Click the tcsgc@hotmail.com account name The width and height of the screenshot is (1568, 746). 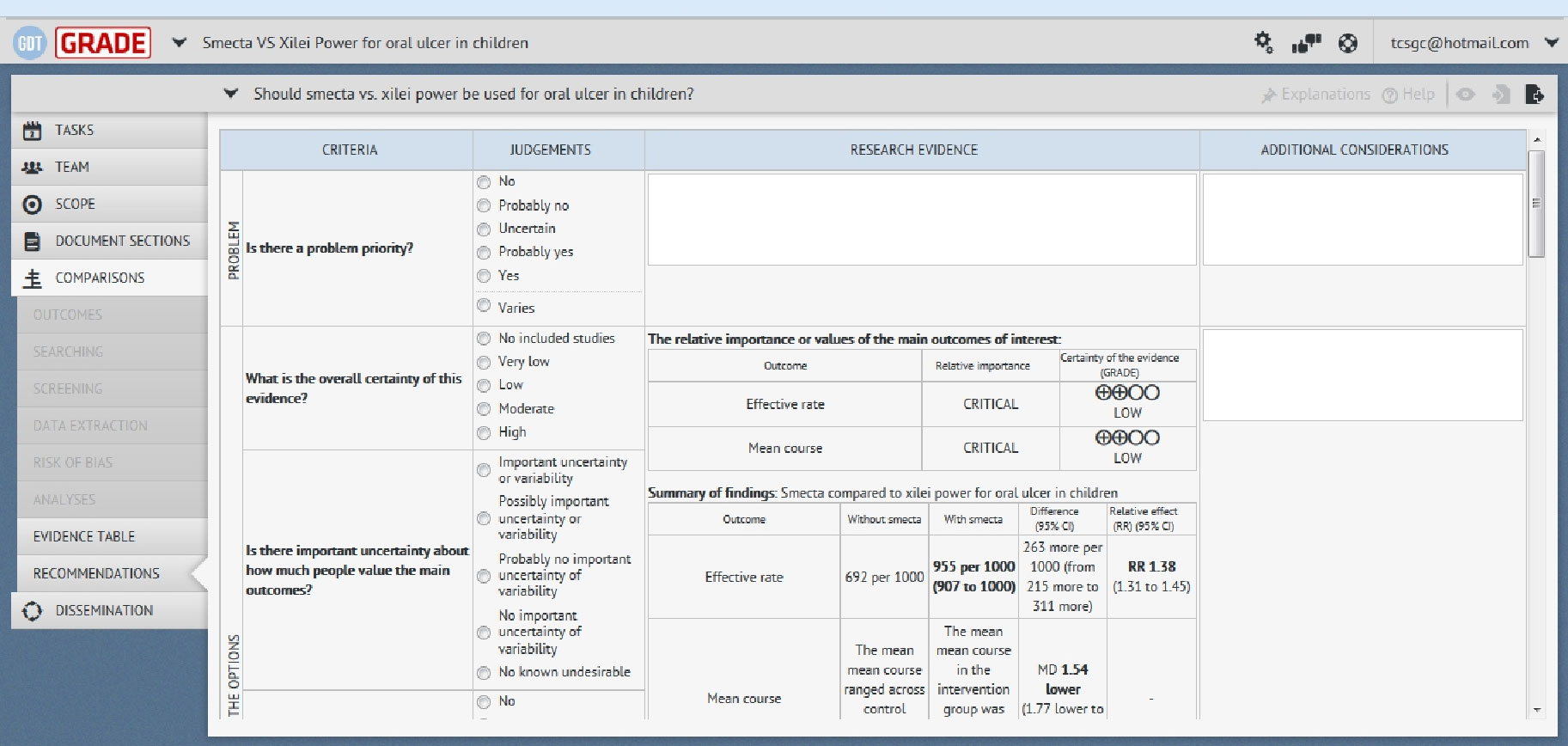1460,43
